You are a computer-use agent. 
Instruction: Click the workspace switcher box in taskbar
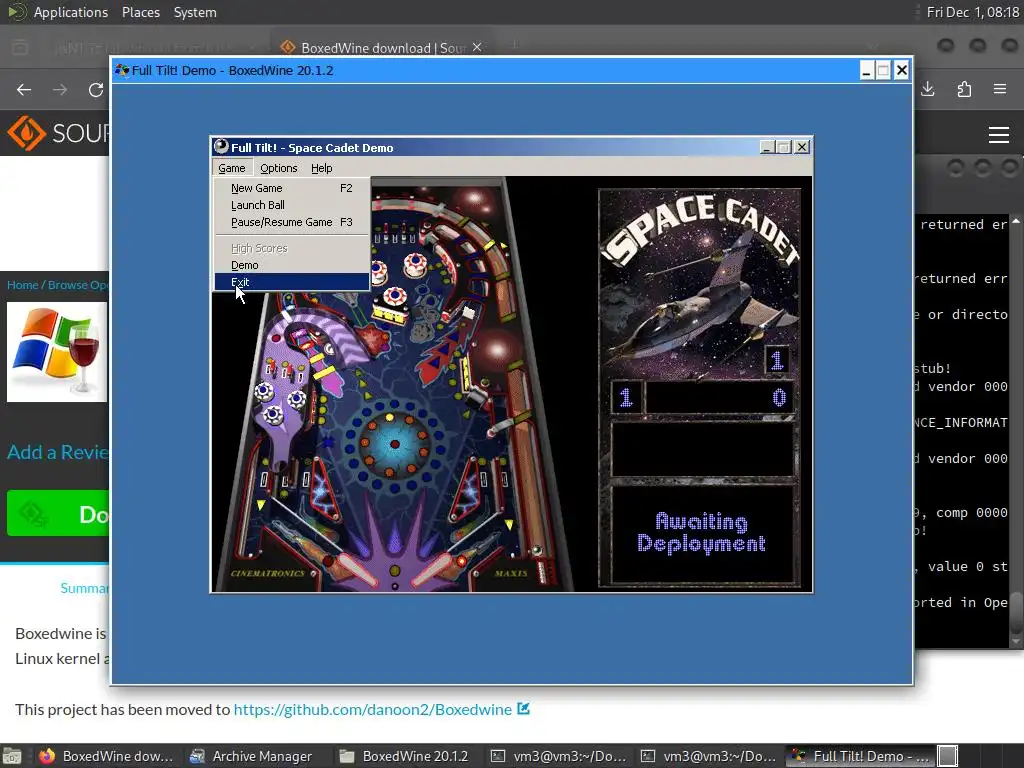pyautogui.click(x=948, y=756)
